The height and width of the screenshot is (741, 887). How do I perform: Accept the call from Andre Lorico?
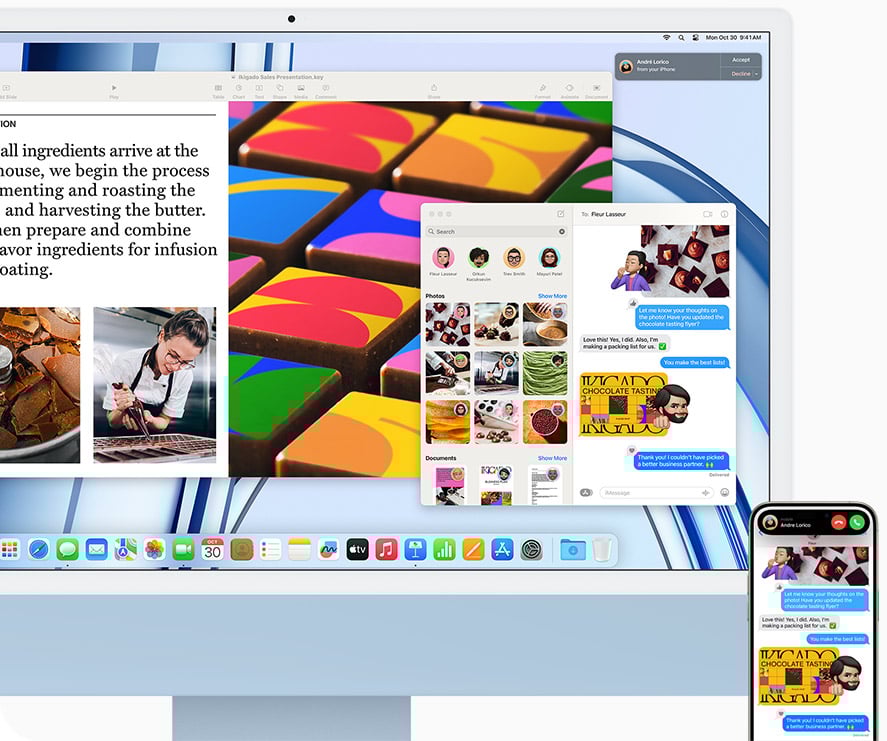pos(741,61)
